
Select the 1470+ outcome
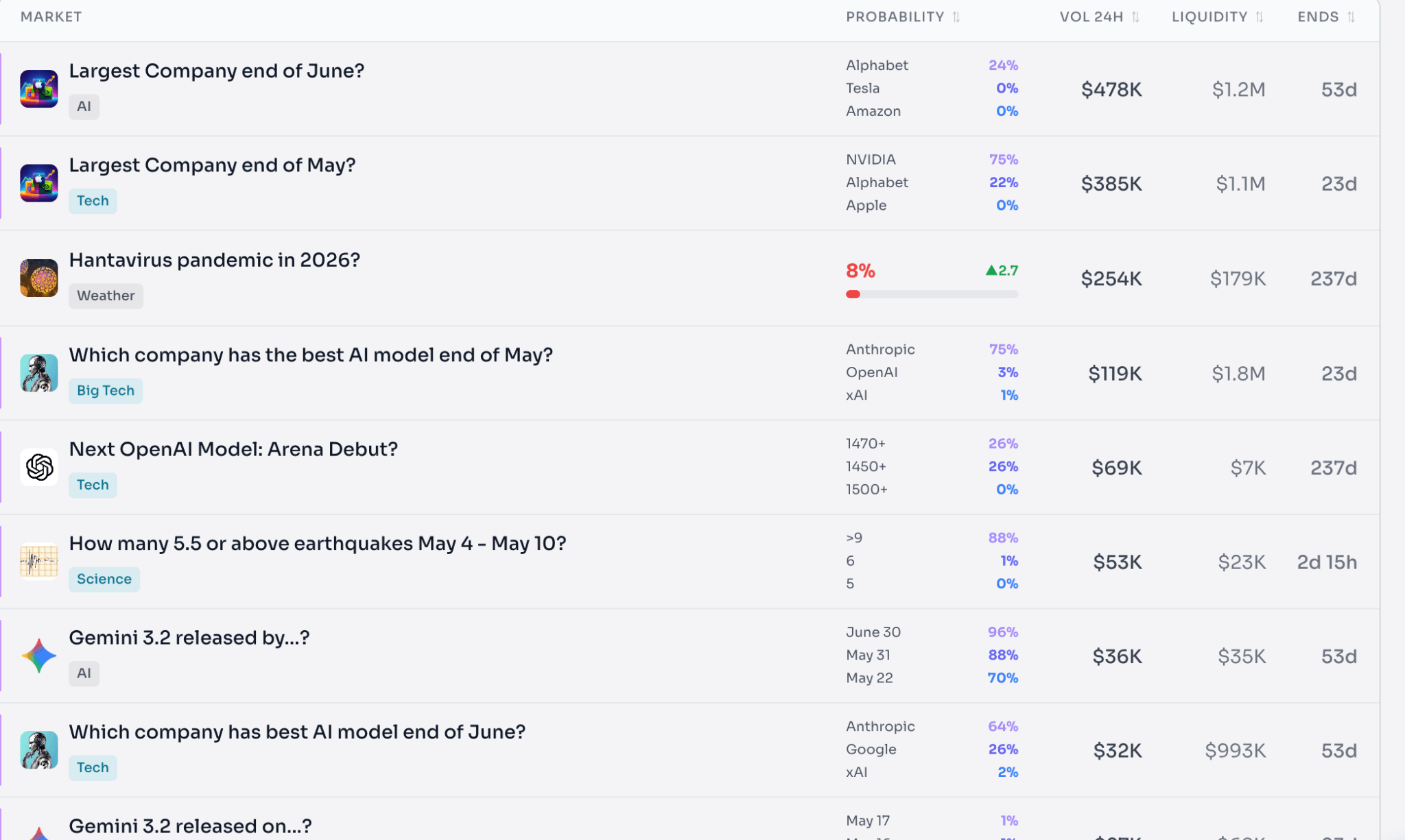tap(932, 444)
